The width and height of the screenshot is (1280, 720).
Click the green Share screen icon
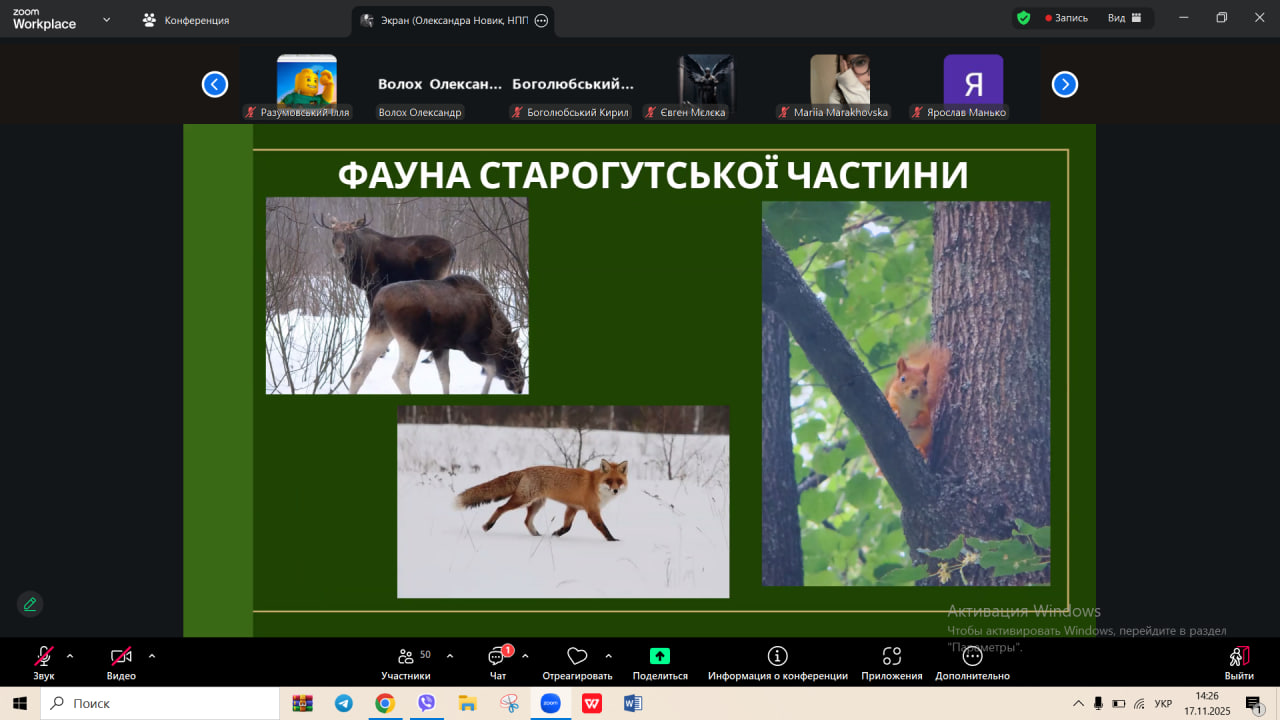pyautogui.click(x=660, y=657)
